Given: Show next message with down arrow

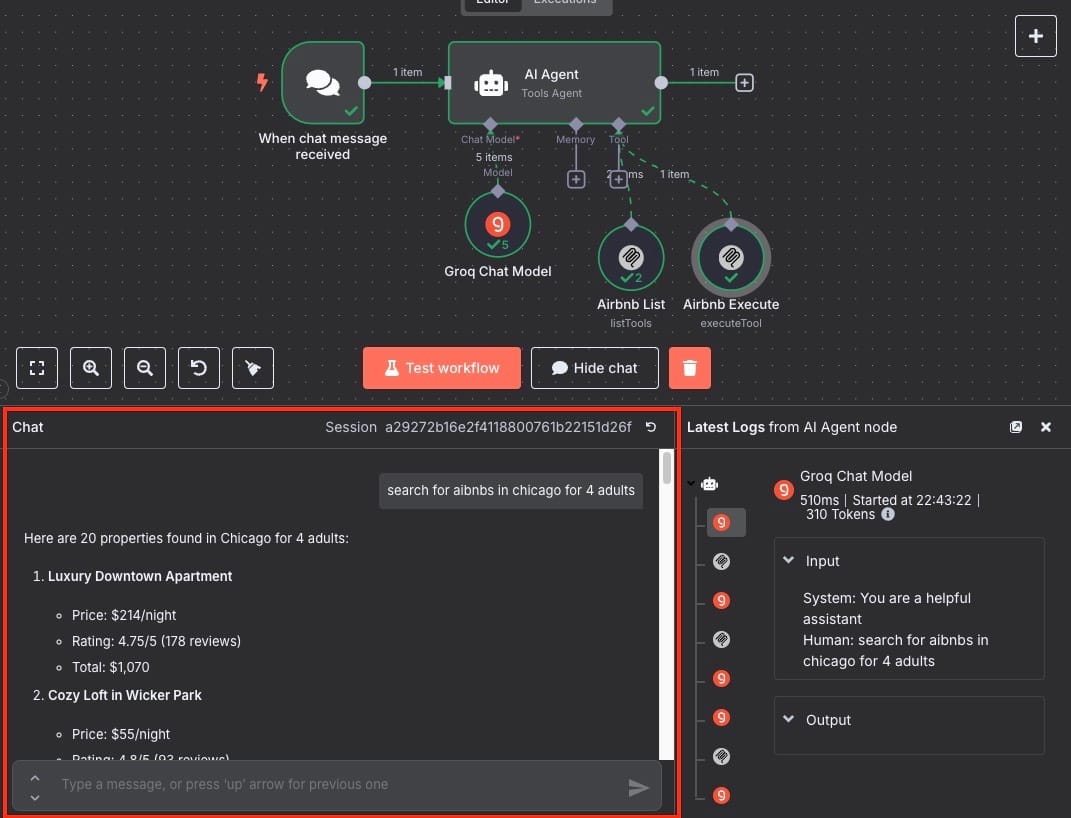Looking at the screenshot, I should [x=35, y=797].
